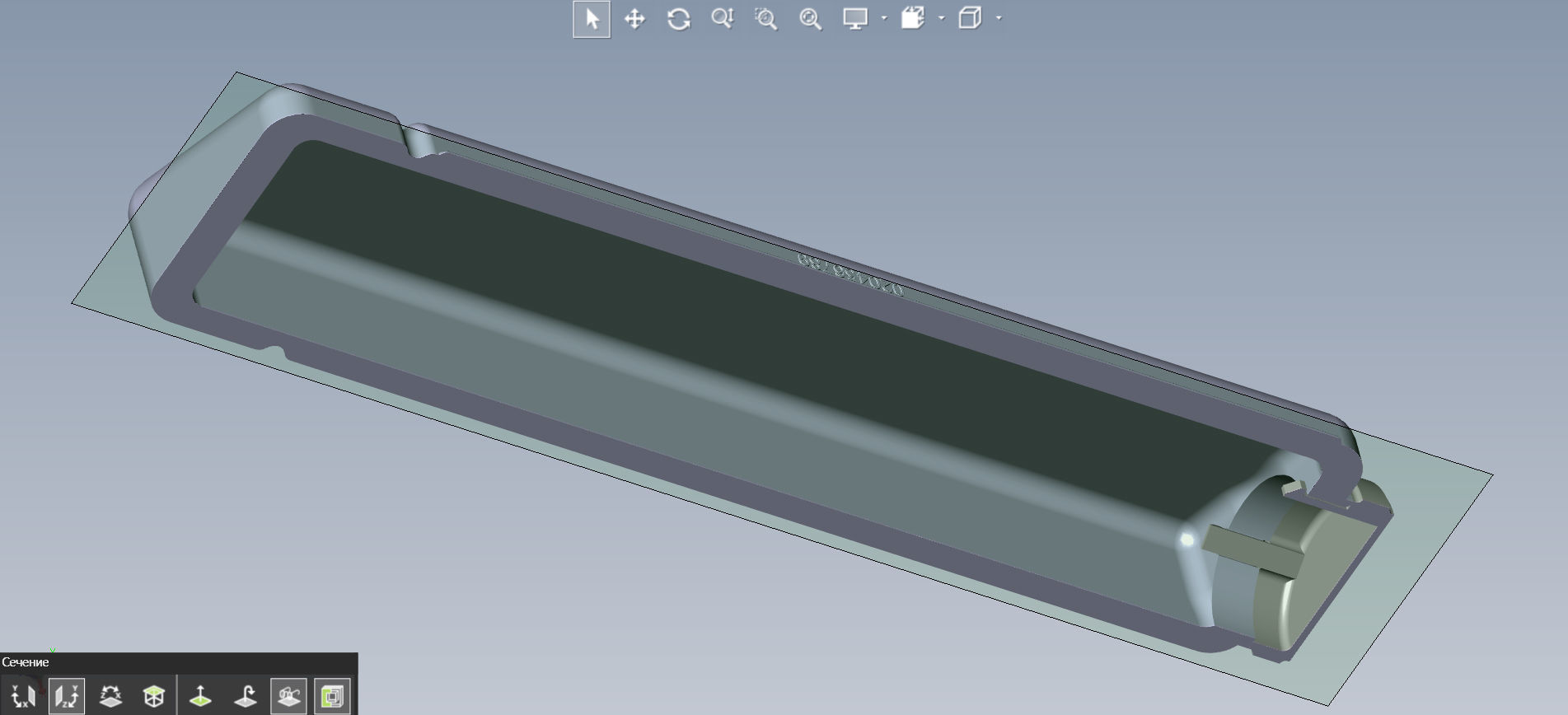
Task: Toggle the YZ section plane
Action: point(66,696)
